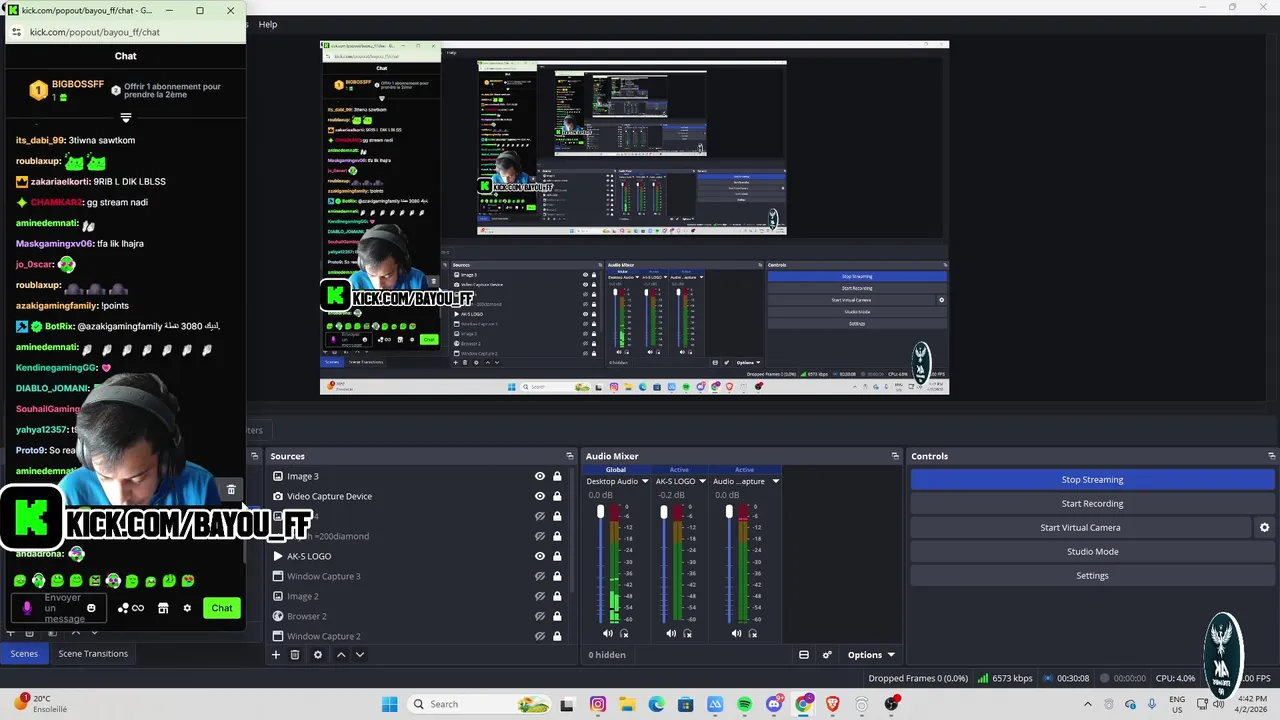The image size is (1280, 720).
Task: Enter Studio Mode
Action: pyautogui.click(x=1092, y=551)
